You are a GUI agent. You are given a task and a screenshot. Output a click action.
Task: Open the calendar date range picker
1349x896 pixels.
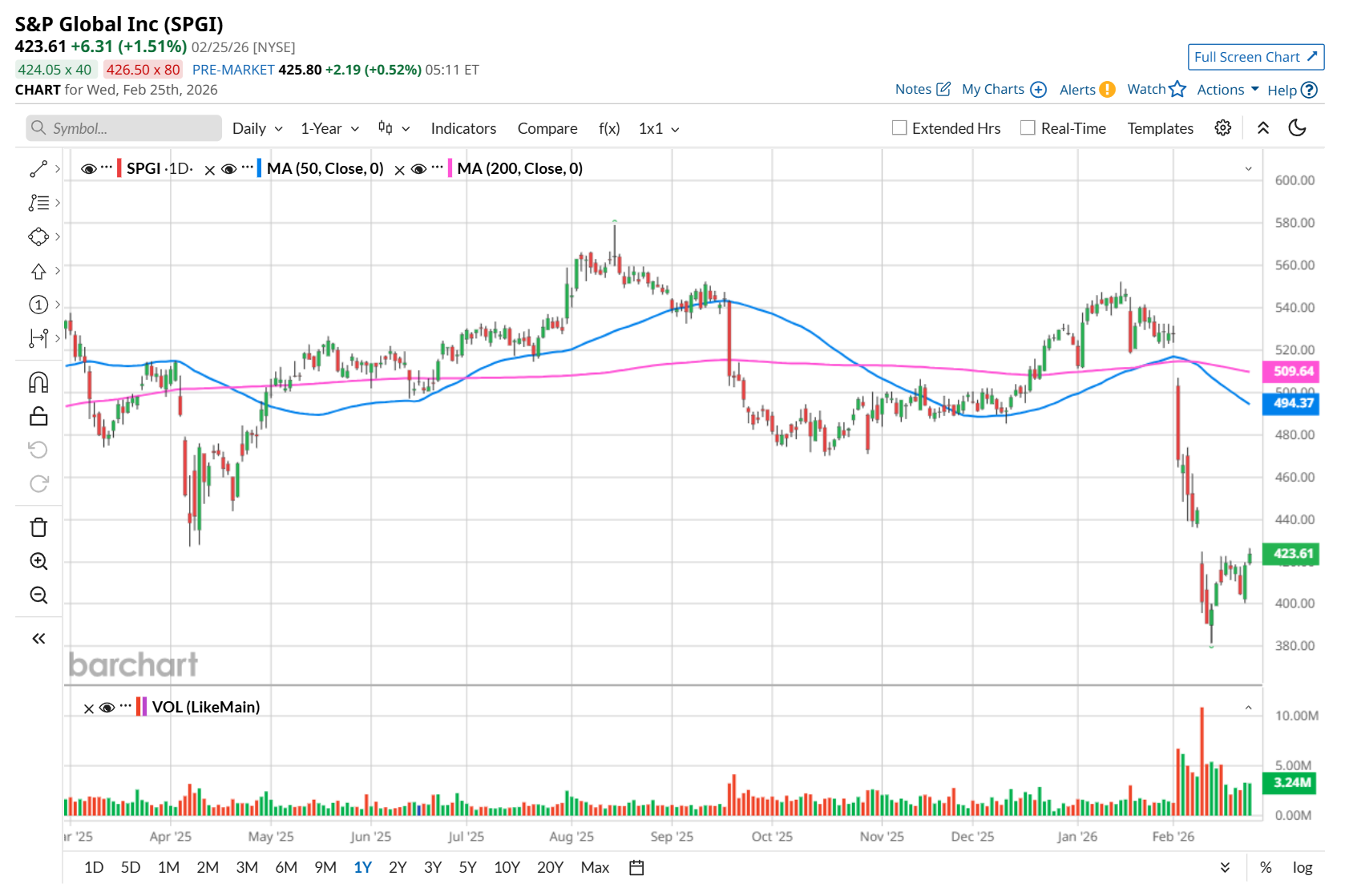point(636,867)
